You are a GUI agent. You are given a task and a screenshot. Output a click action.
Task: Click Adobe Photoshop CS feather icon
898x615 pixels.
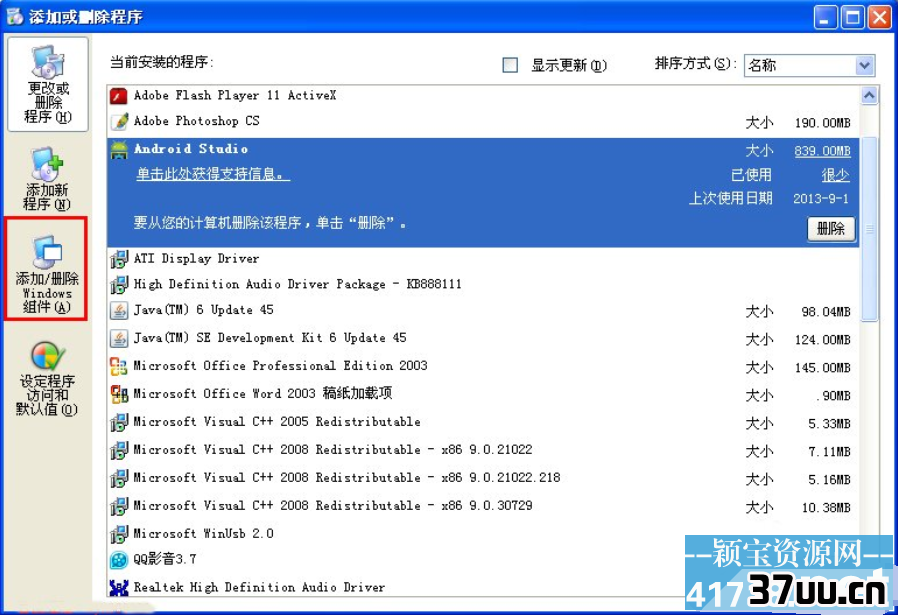click(119, 121)
